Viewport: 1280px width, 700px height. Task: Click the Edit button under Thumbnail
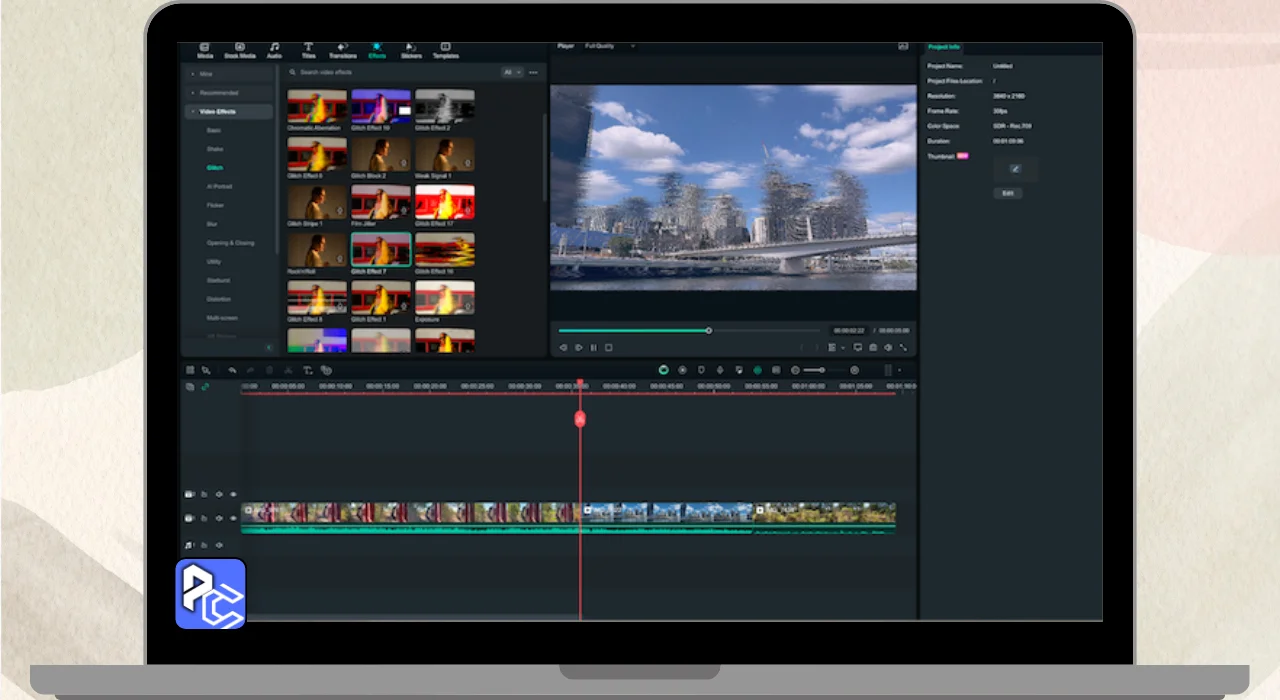tap(1008, 193)
